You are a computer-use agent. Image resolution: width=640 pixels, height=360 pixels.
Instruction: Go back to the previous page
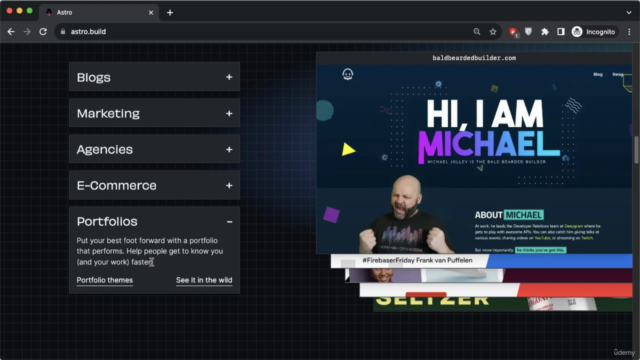[x=11, y=32]
